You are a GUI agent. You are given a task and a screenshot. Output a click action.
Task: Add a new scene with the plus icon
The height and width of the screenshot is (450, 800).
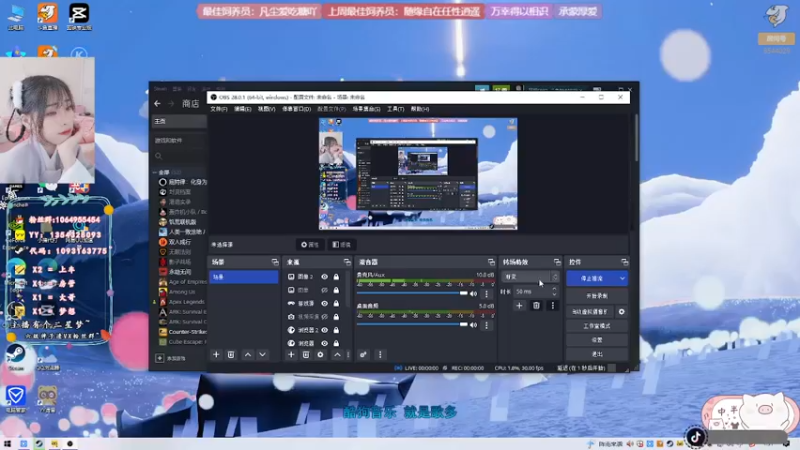pos(216,355)
